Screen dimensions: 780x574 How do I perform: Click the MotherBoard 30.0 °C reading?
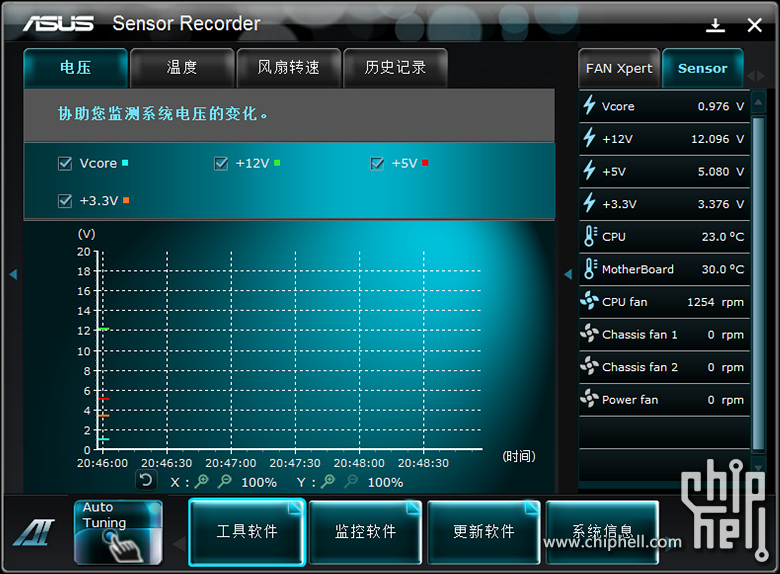pos(723,269)
